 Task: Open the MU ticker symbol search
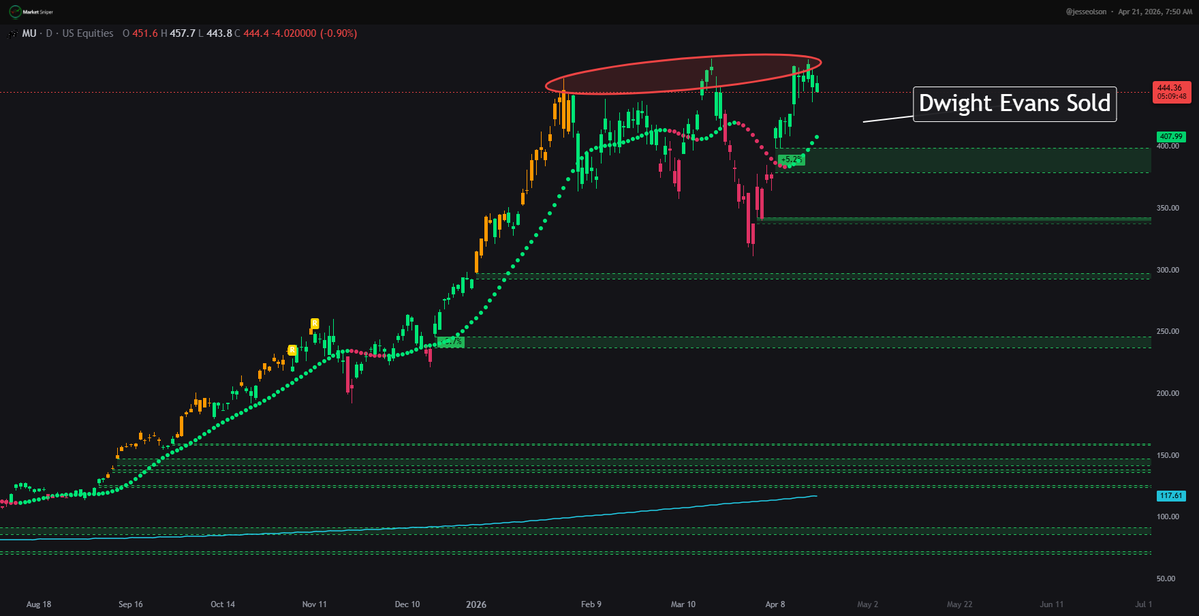point(30,34)
